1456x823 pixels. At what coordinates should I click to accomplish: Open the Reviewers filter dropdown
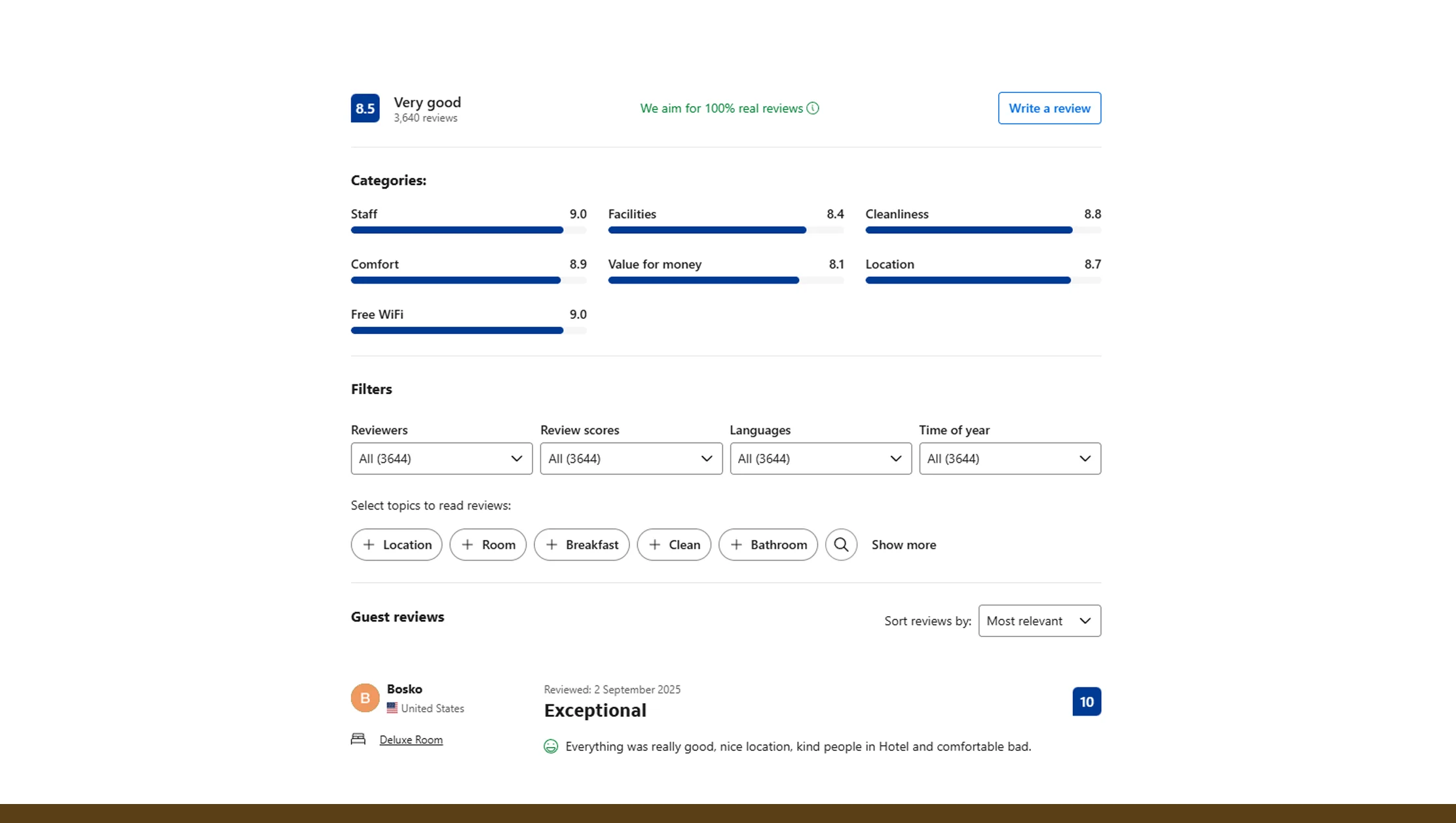(441, 458)
